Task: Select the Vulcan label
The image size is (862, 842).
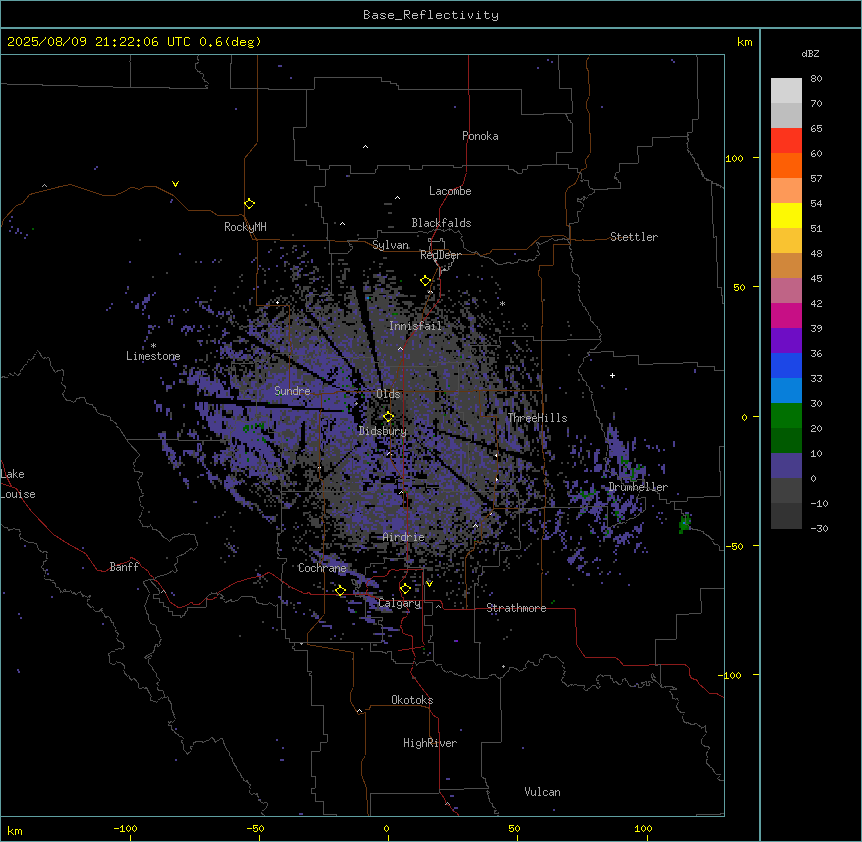Action: click(543, 792)
